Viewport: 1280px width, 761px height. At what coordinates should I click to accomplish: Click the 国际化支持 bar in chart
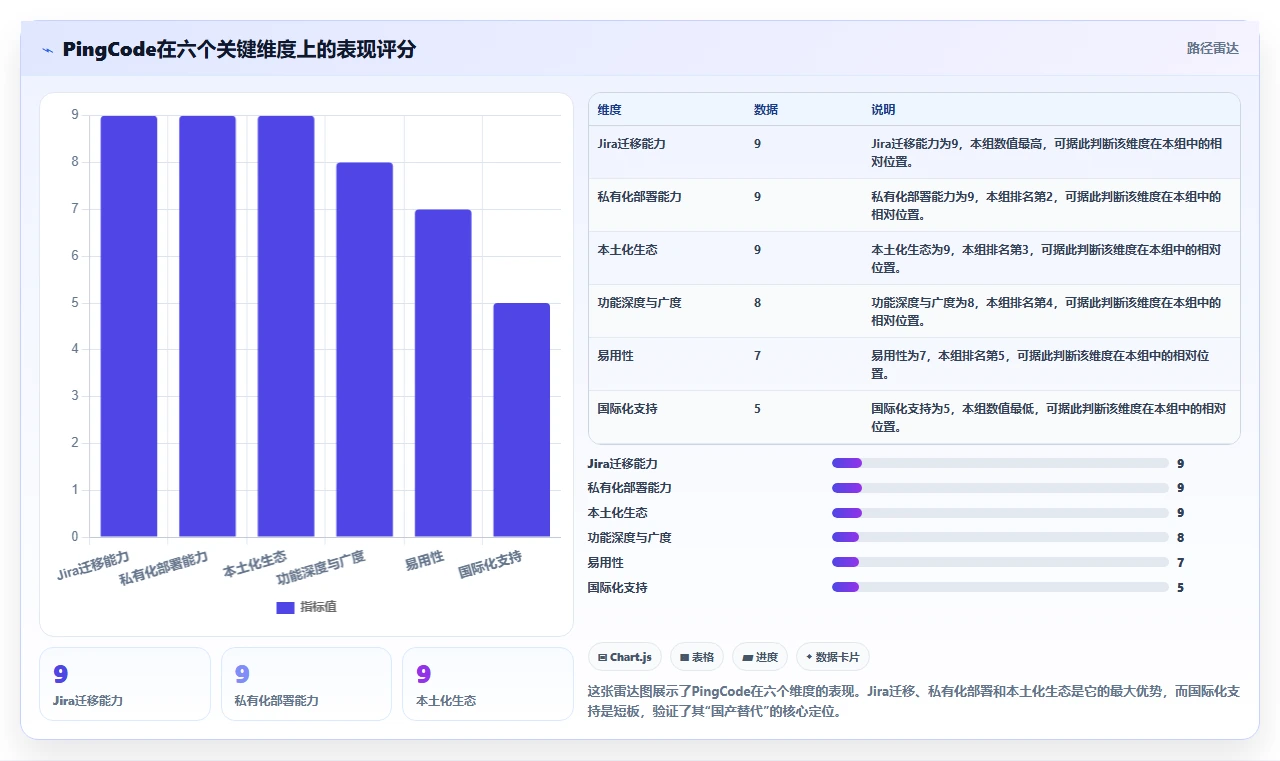(x=521, y=420)
